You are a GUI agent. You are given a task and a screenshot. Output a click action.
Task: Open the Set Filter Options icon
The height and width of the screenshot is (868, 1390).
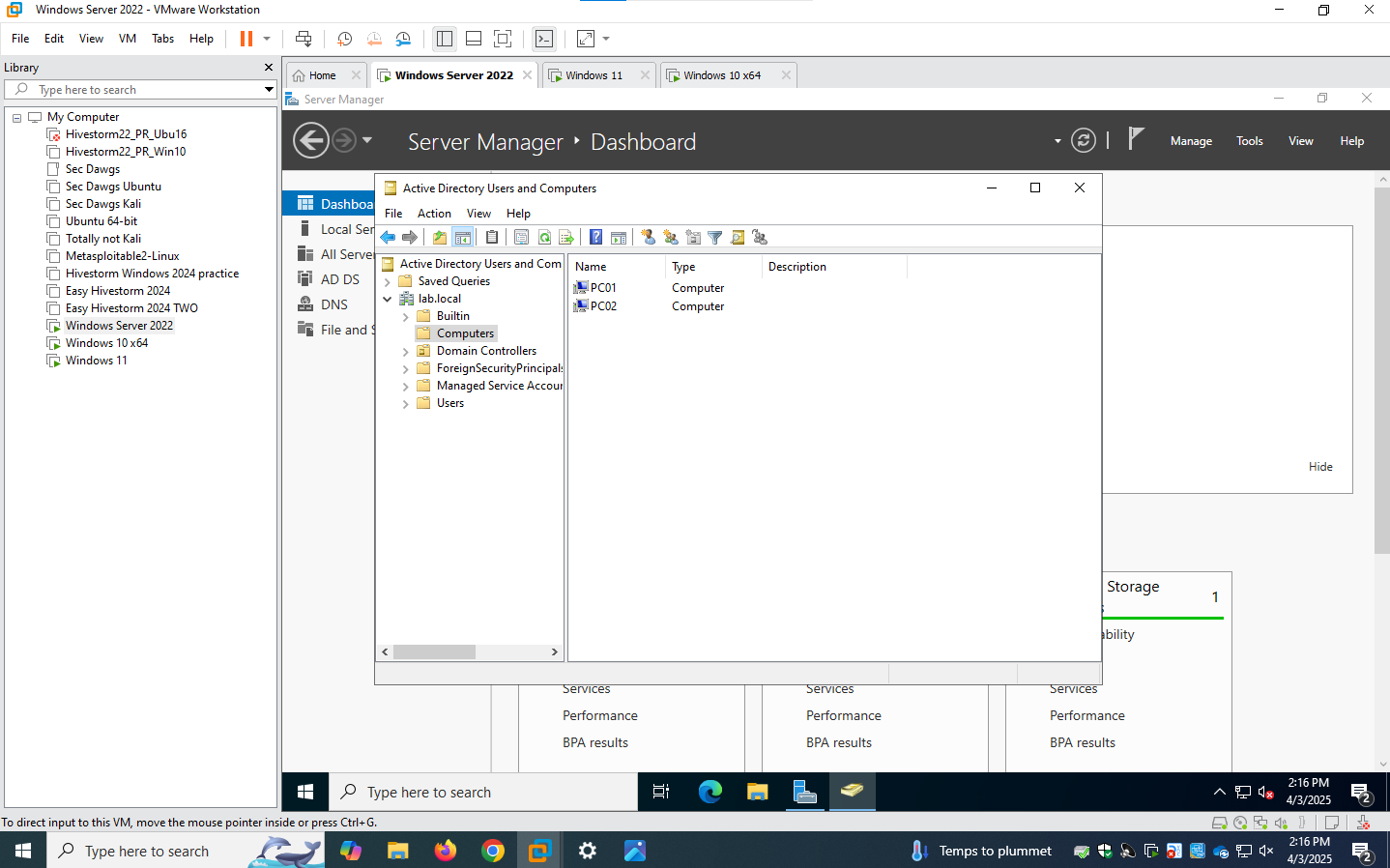click(715, 237)
